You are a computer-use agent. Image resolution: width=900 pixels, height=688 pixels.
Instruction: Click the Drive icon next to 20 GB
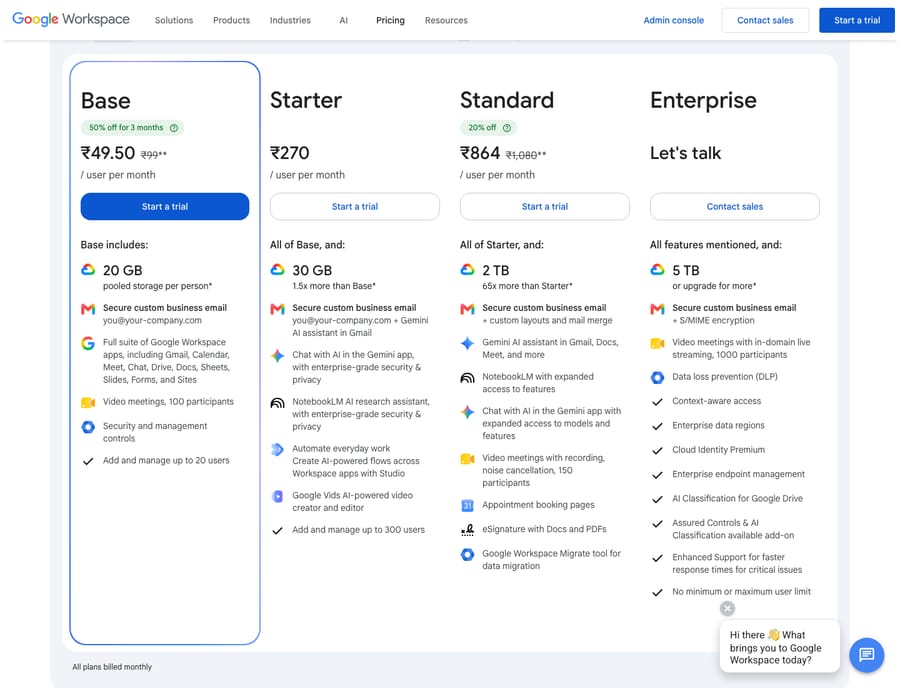point(88,270)
